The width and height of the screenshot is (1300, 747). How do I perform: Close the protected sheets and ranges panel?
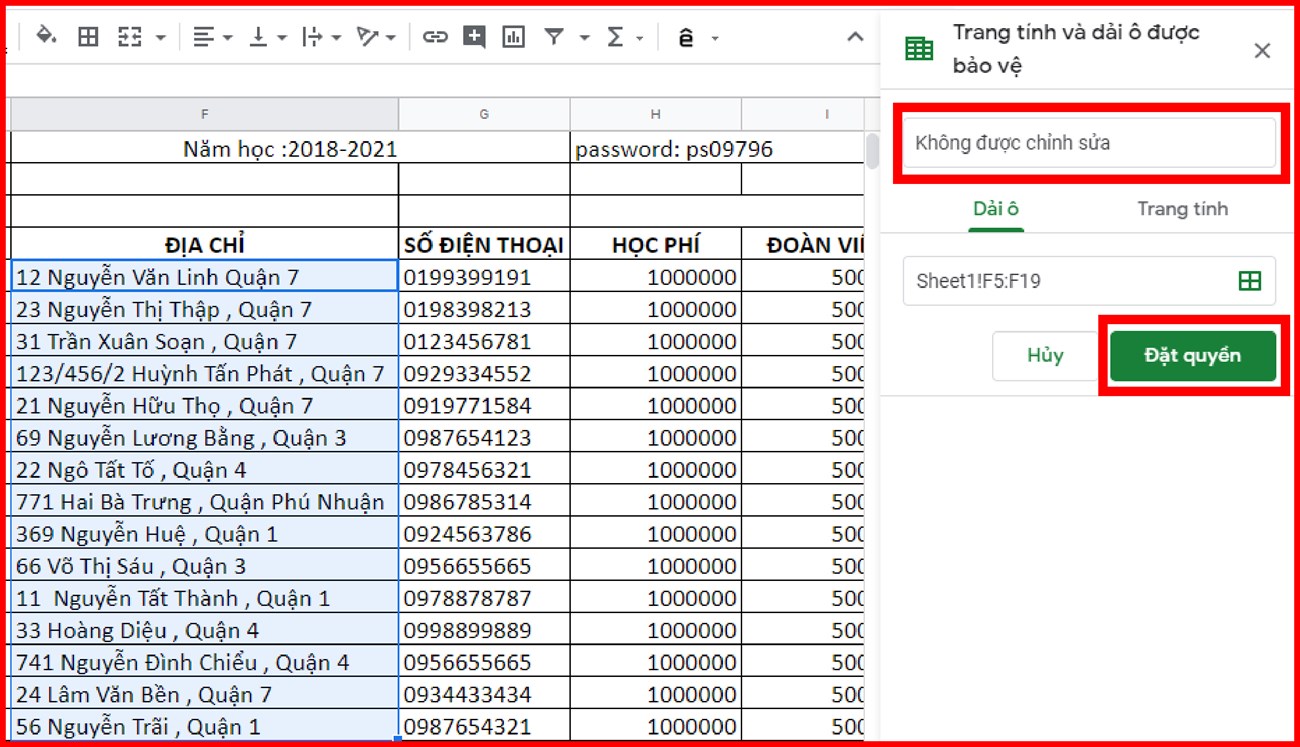[x=1262, y=50]
